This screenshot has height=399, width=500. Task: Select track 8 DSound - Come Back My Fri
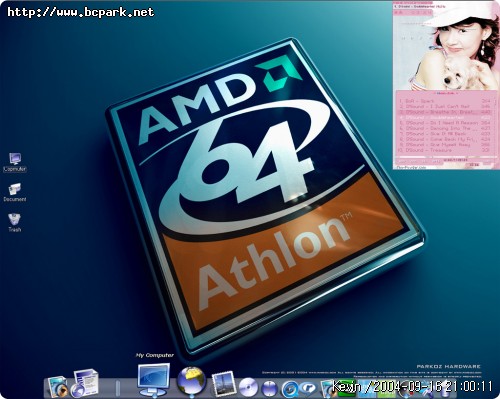point(445,139)
